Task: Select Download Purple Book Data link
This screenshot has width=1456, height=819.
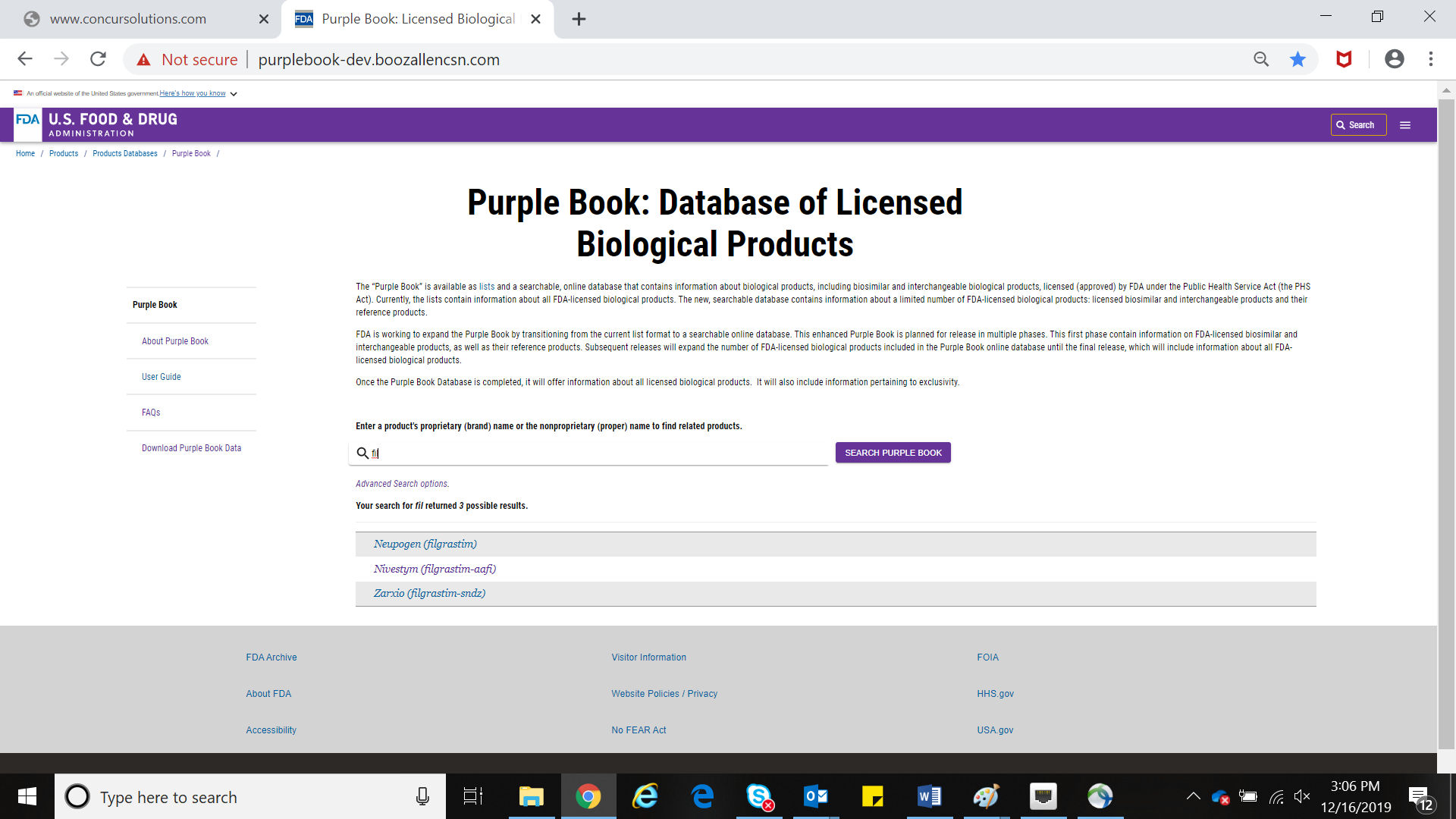Action: click(191, 448)
